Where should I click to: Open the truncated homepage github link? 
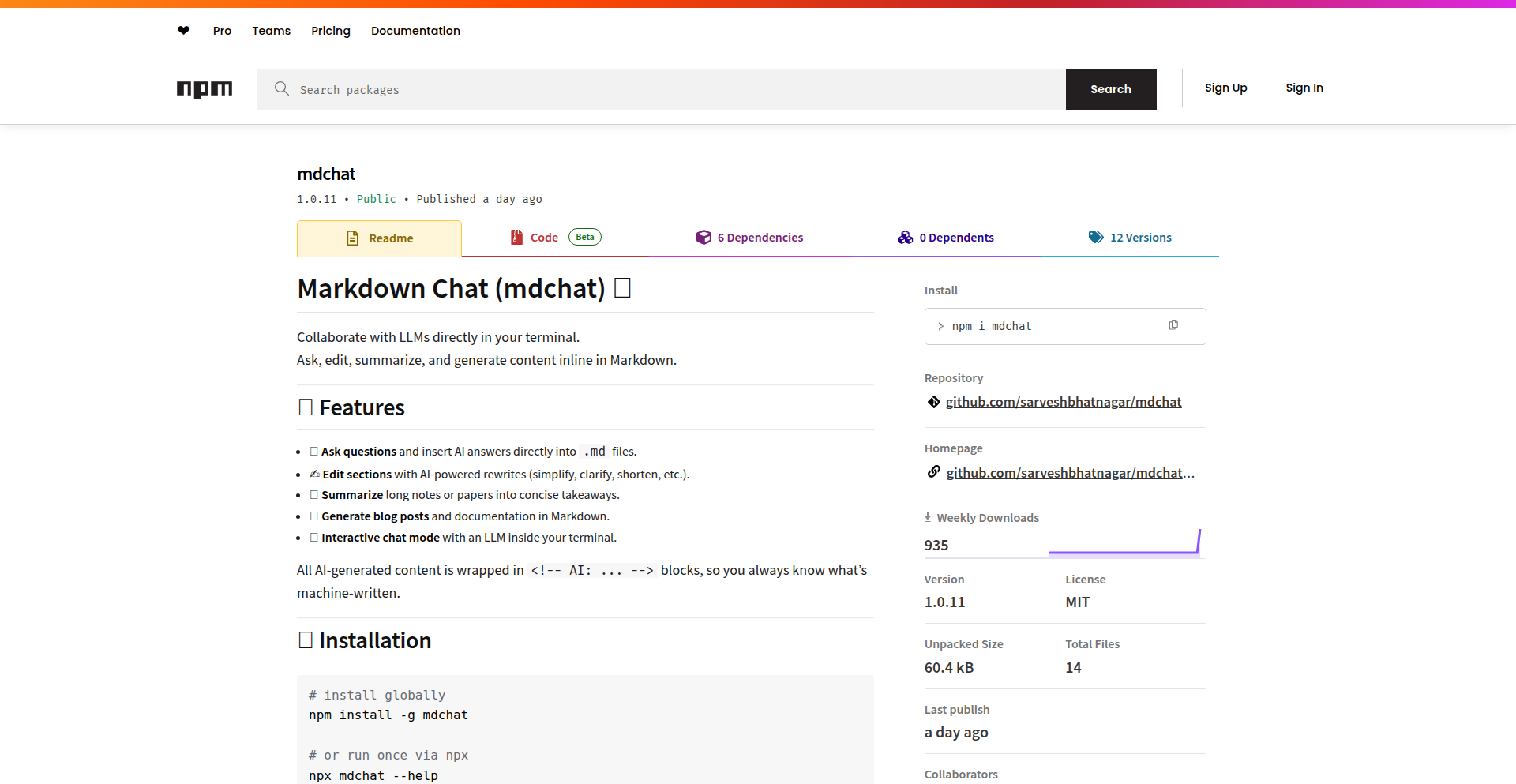[x=1071, y=473]
